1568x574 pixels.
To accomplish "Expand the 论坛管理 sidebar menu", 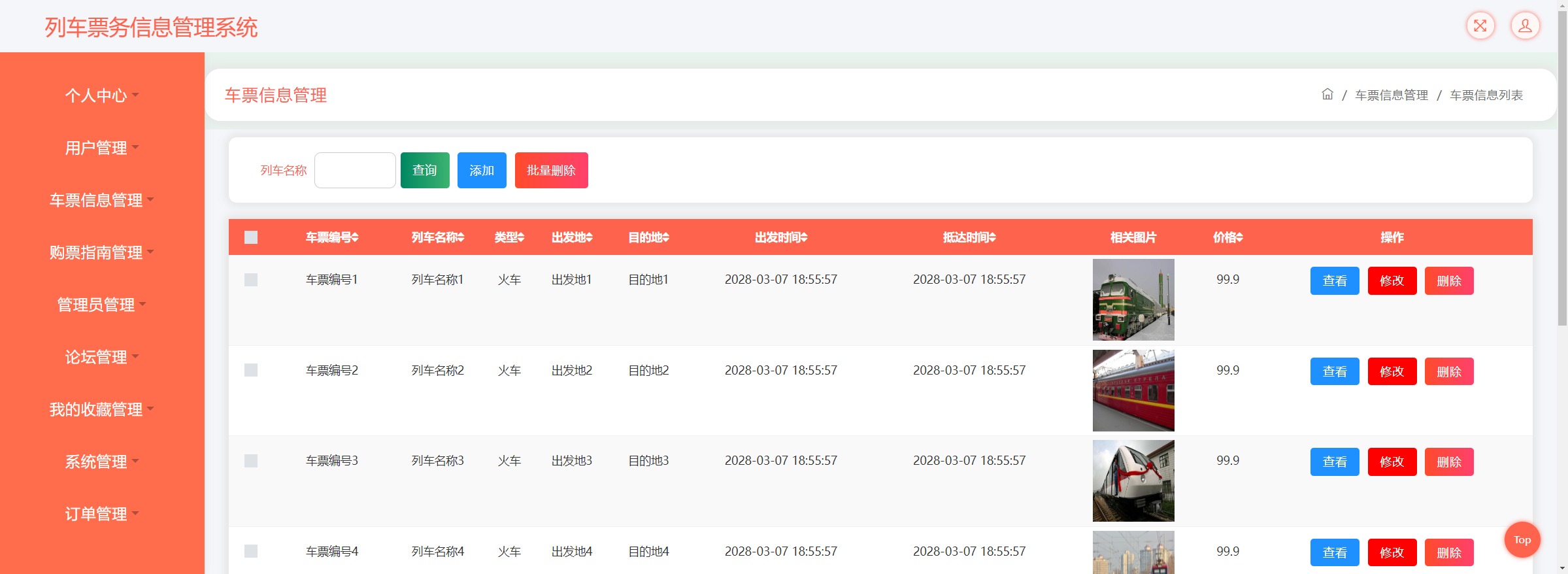I will point(102,357).
